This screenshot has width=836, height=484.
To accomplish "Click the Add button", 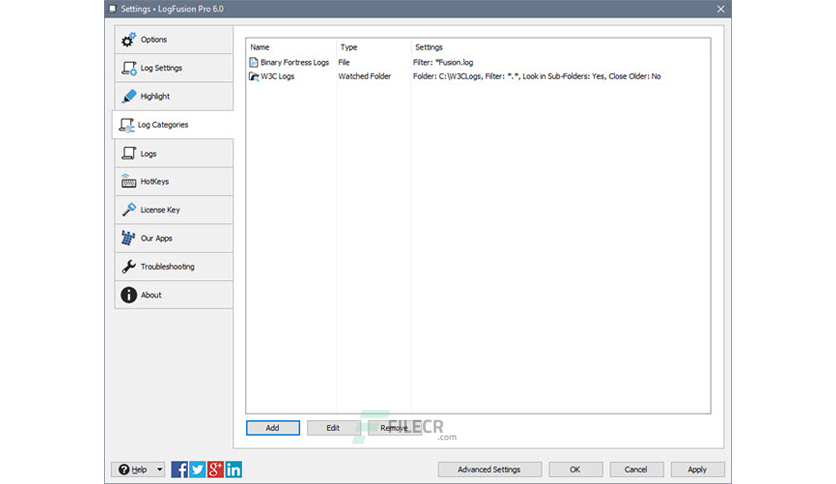I will 273,427.
